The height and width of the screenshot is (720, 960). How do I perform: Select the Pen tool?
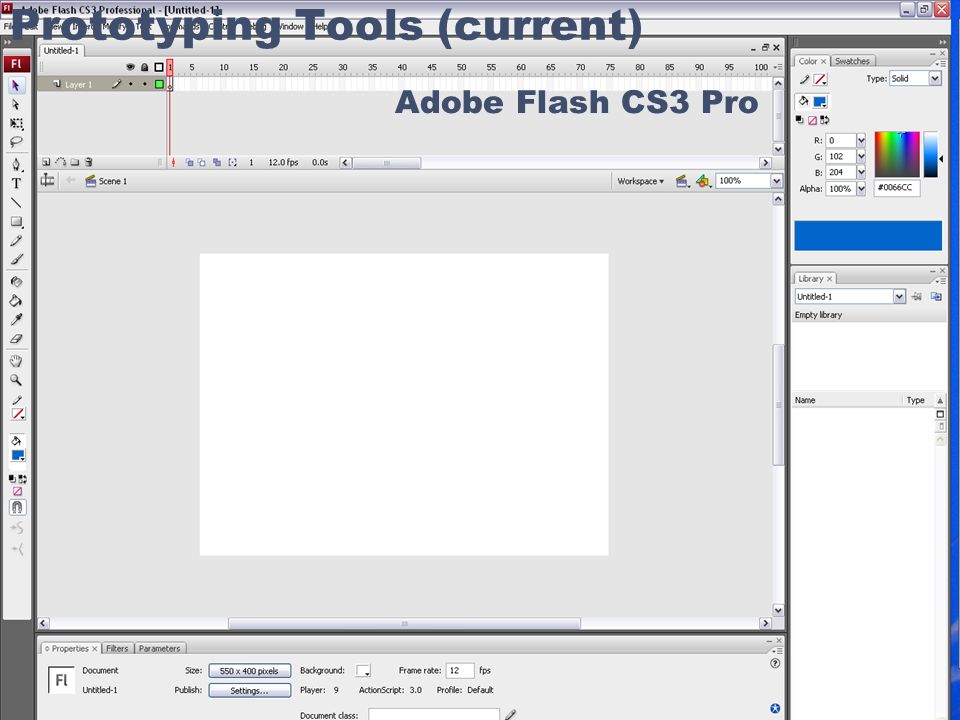(17, 164)
